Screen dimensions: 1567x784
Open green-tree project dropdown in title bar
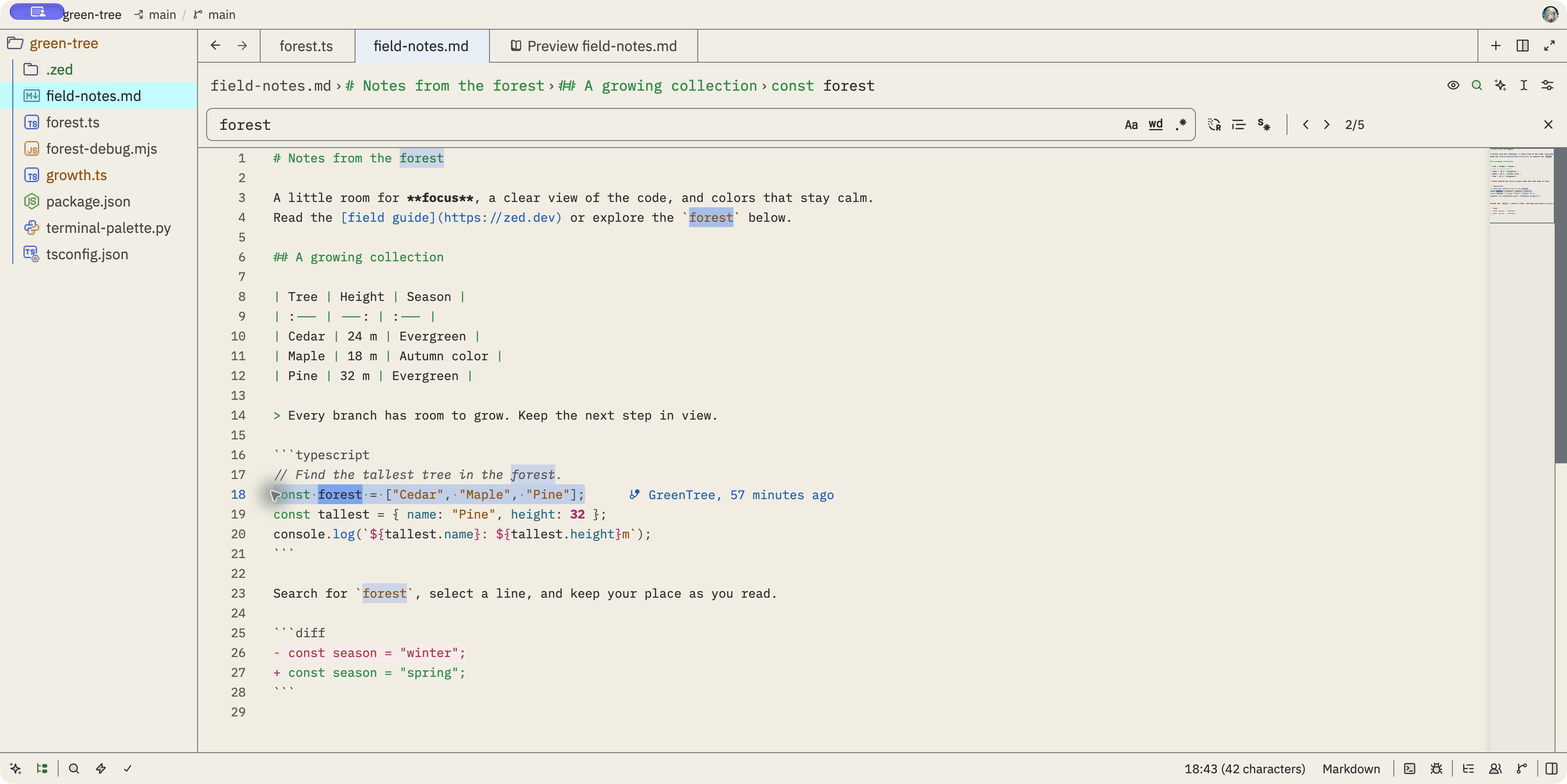click(92, 14)
